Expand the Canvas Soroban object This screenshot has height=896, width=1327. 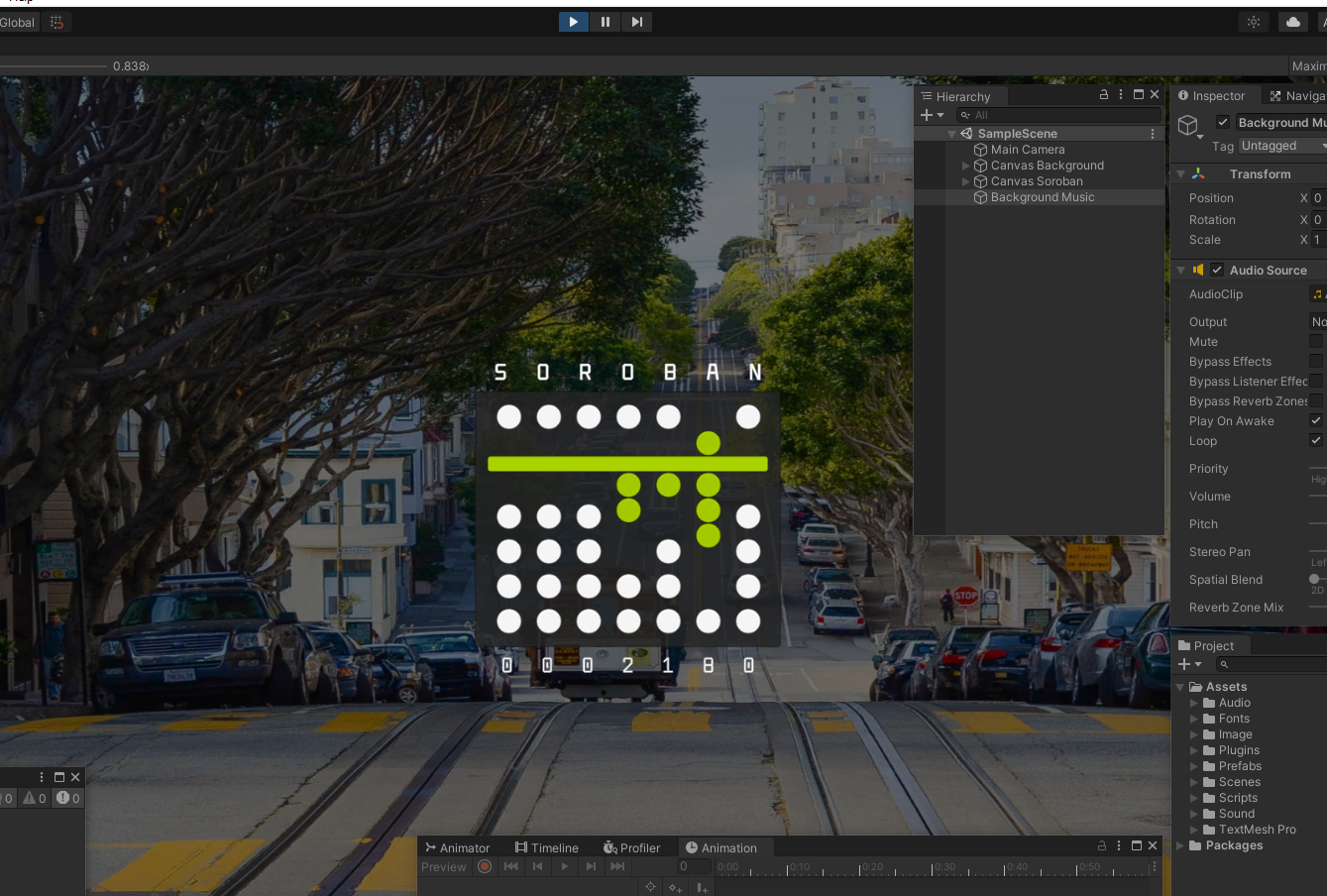point(965,181)
